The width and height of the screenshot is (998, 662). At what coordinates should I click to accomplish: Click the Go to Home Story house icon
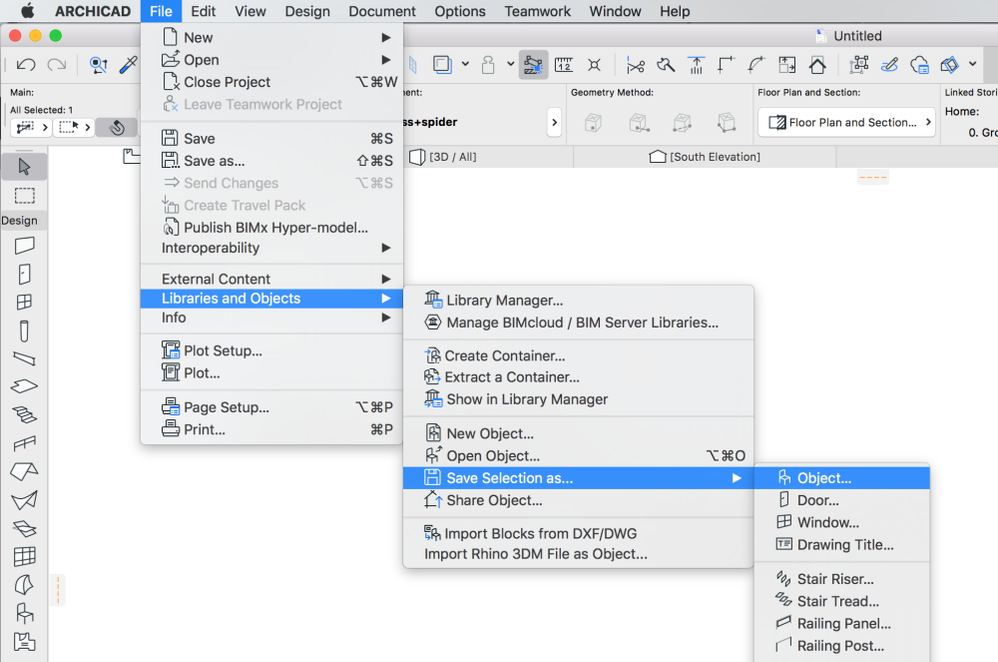(817, 64)
